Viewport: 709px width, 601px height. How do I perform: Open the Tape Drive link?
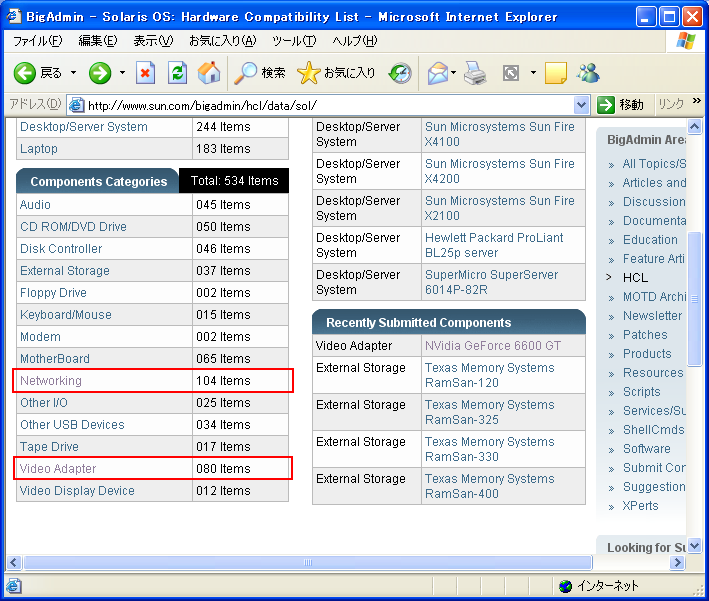(49, 447)
